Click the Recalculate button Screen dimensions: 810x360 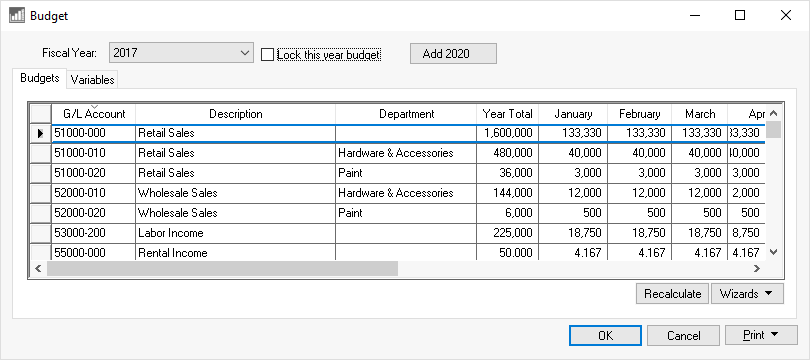pos(673,294)
